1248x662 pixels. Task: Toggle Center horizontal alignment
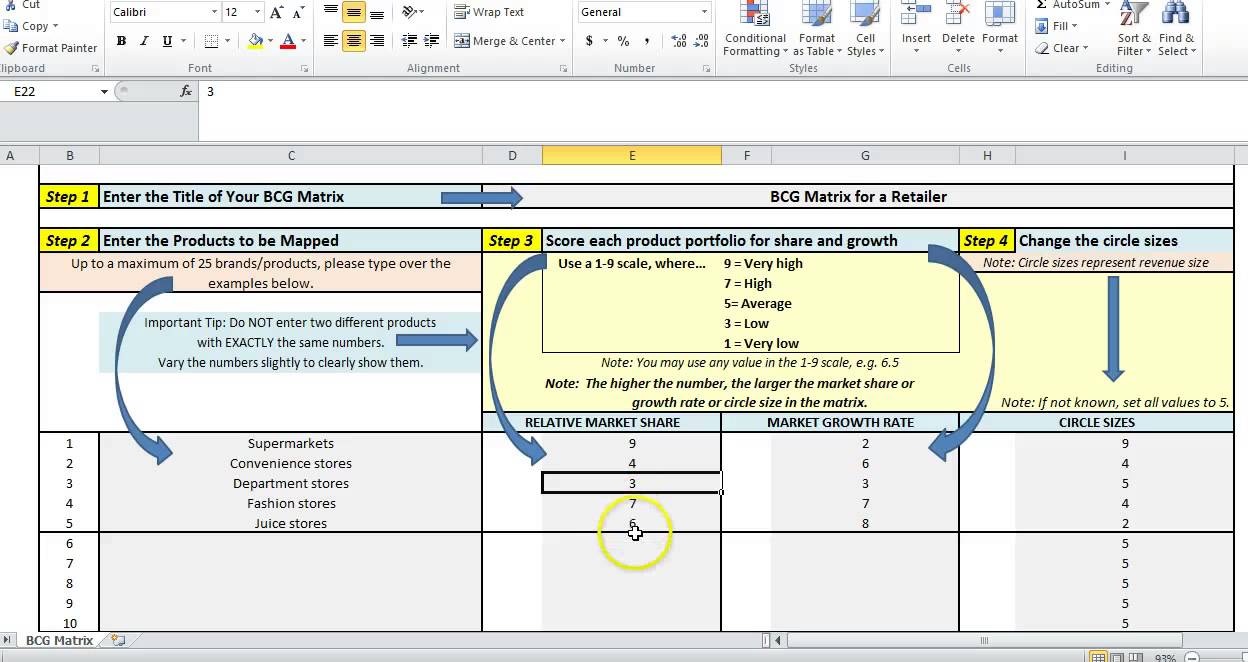click(x=354, y=41)
